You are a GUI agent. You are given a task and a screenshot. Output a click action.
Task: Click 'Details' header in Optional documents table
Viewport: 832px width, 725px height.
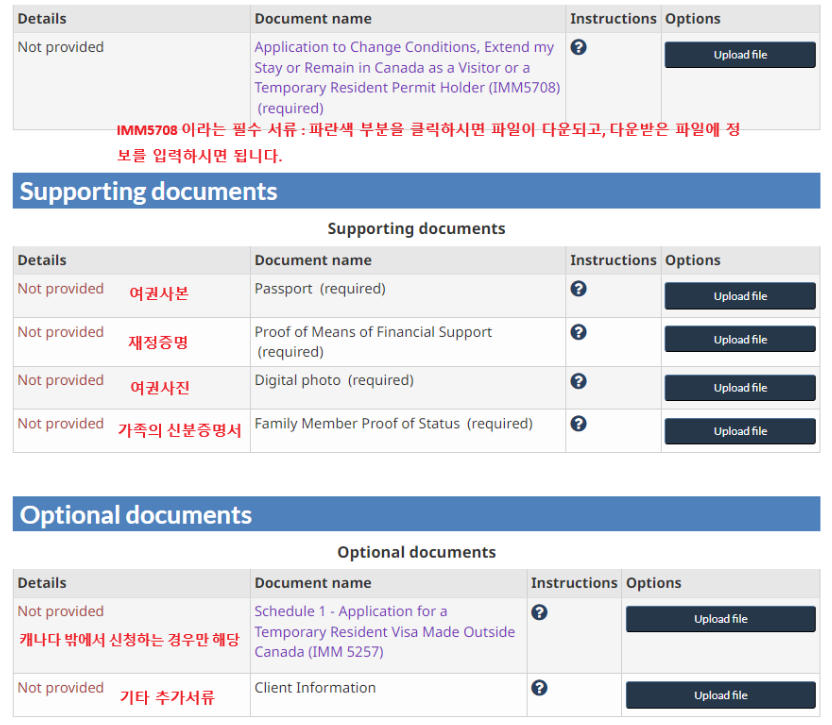pyautogui.click(x=42, y=583)
